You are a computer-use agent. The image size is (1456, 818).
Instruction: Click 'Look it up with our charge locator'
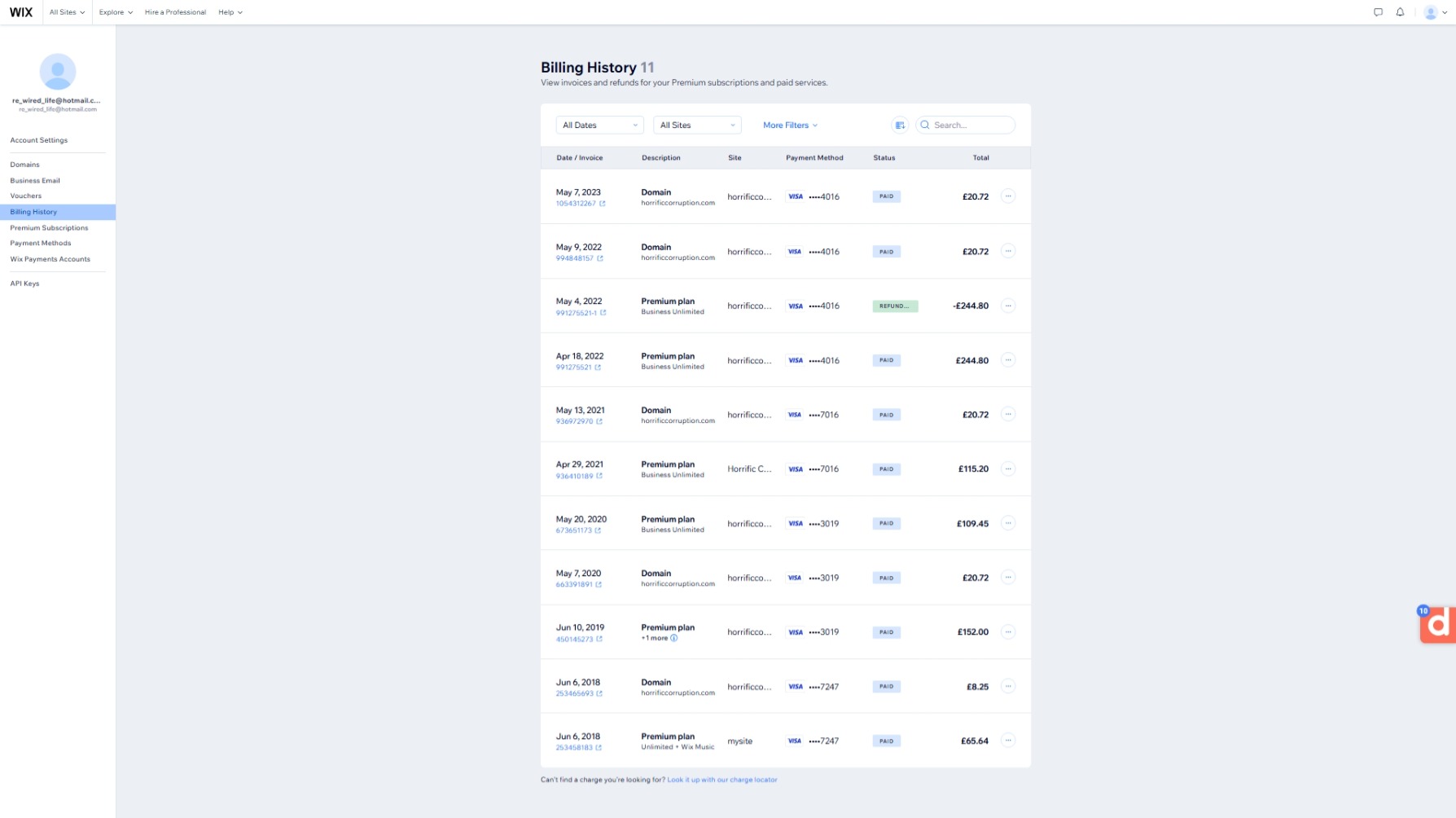721,781
